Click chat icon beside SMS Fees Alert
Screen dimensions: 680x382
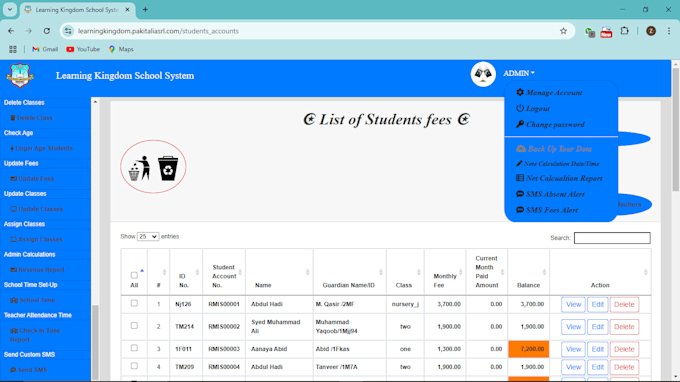tap(520, 210)
